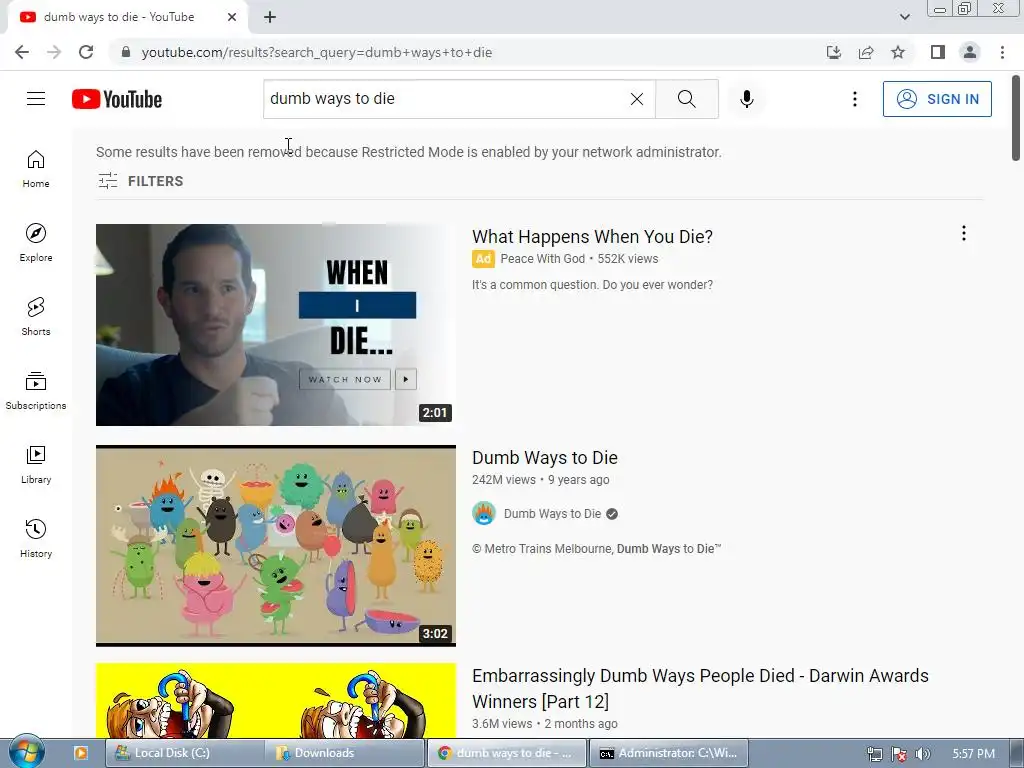
Task: Open the Windows Start orb
Action: (27, 751)
